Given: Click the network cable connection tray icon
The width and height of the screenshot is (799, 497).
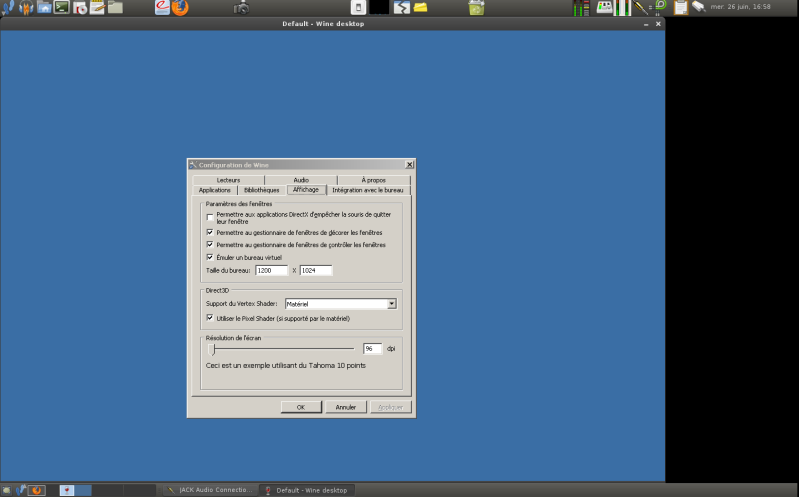Looking at the screenshot, I should tap(699, 7).
